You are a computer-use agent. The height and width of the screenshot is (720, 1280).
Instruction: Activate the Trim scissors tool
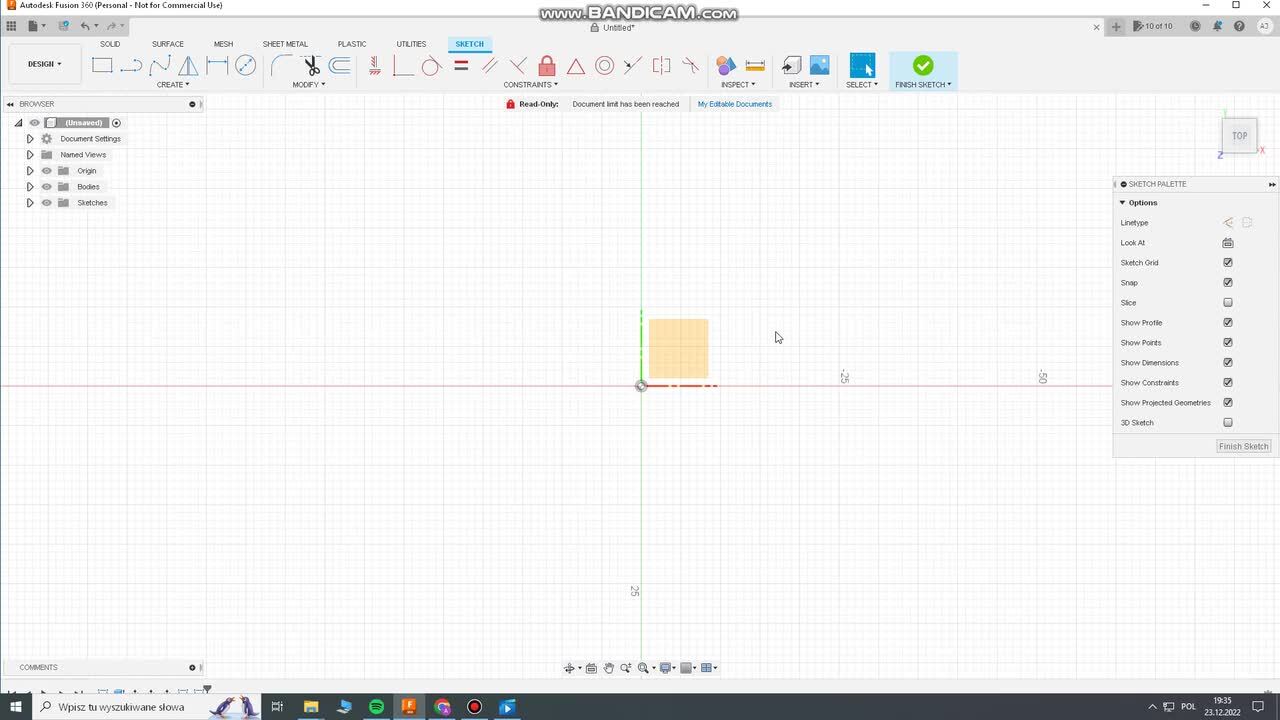(312, 66)
